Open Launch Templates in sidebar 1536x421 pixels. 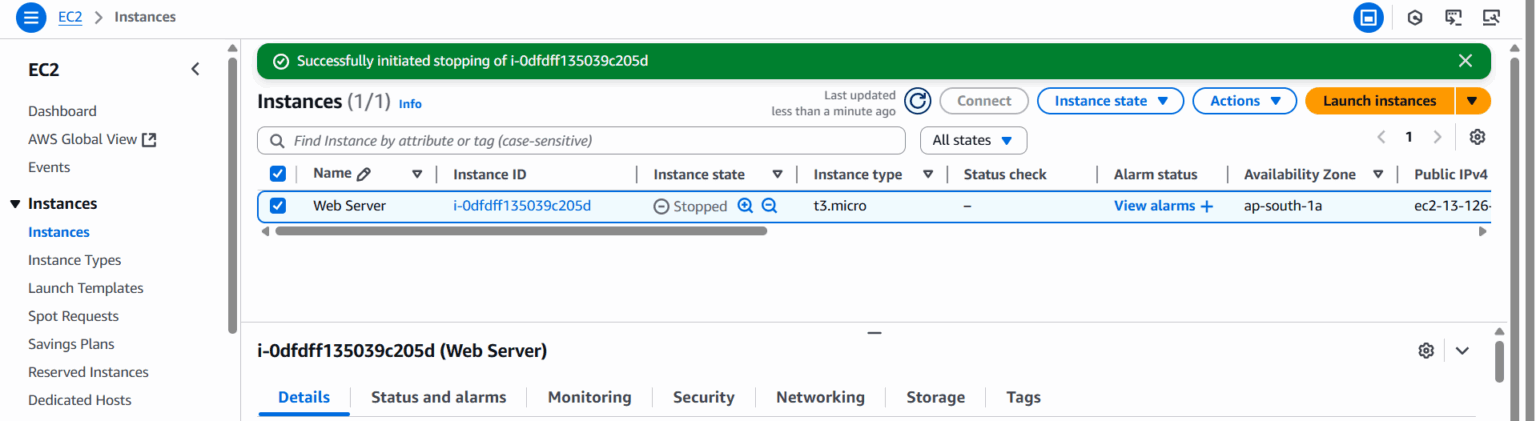coord(86,288)
